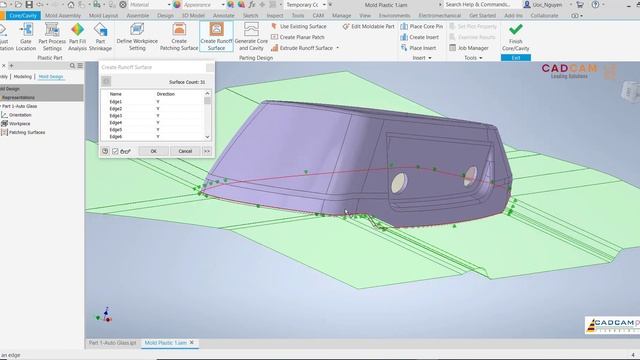Click the ViewCube in the viewport corner
640x360 pixels.
[631, 91]
